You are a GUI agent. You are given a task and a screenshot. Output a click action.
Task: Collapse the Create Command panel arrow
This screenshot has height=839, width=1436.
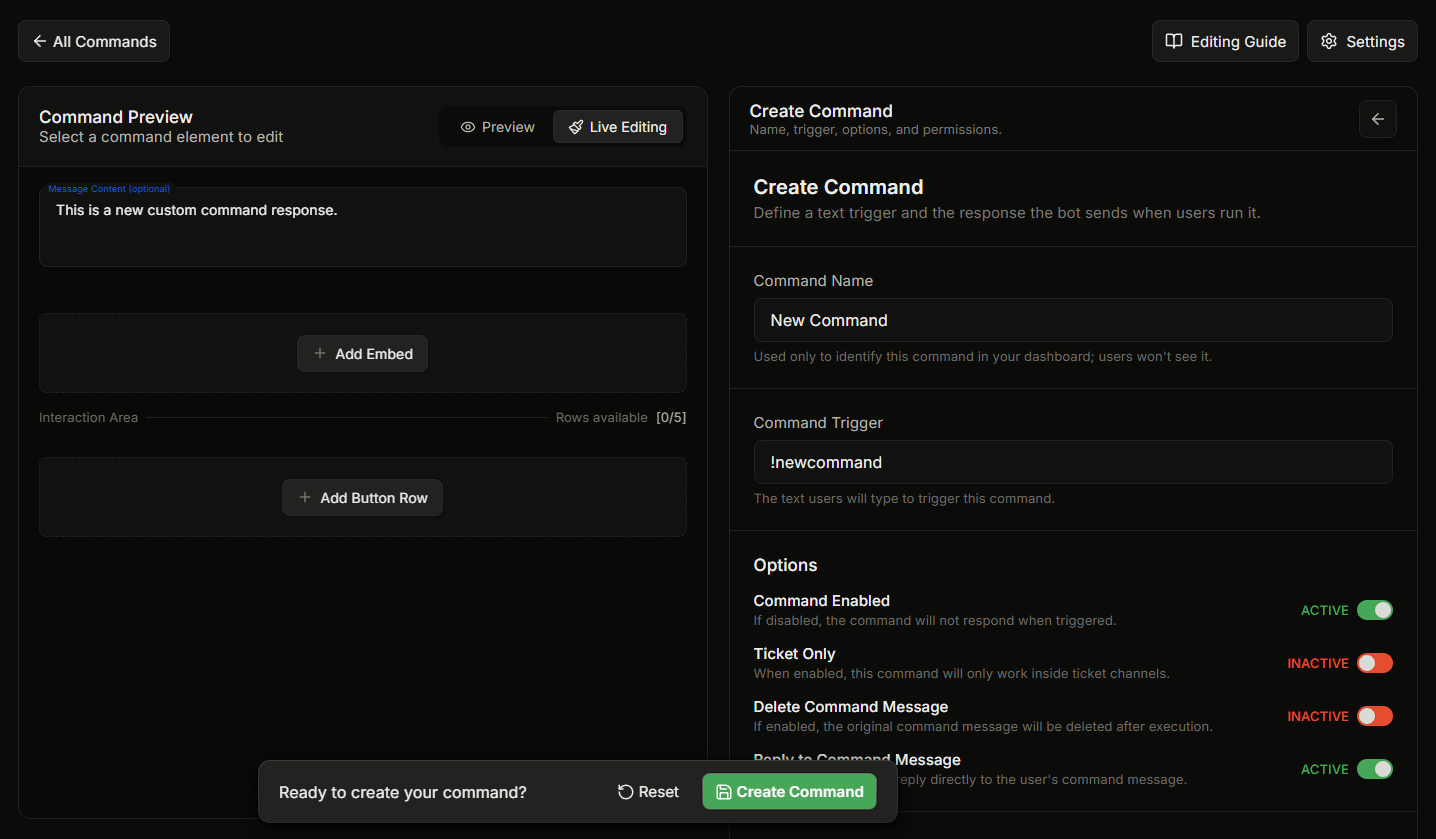[1377, 119]
